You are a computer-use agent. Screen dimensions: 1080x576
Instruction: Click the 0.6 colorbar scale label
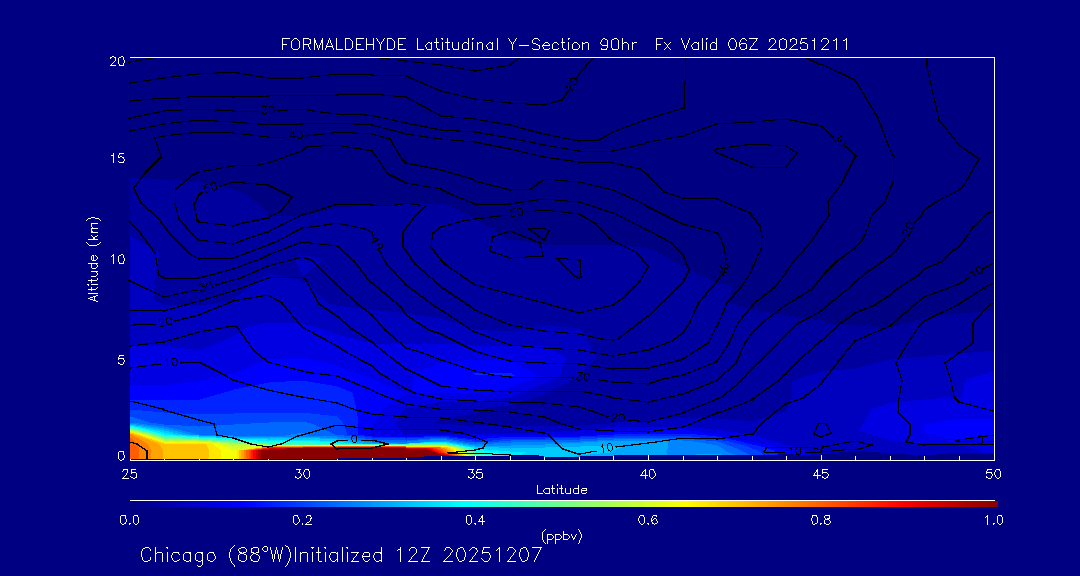(x=648, y=520)
